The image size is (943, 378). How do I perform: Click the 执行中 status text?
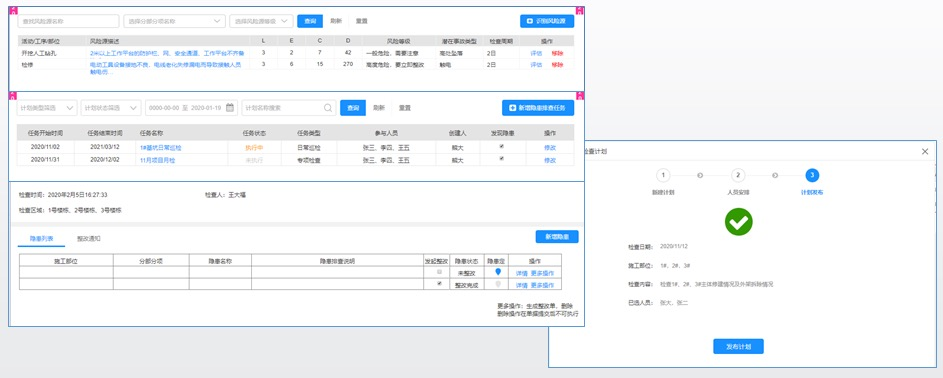click(x=255, y=147)
